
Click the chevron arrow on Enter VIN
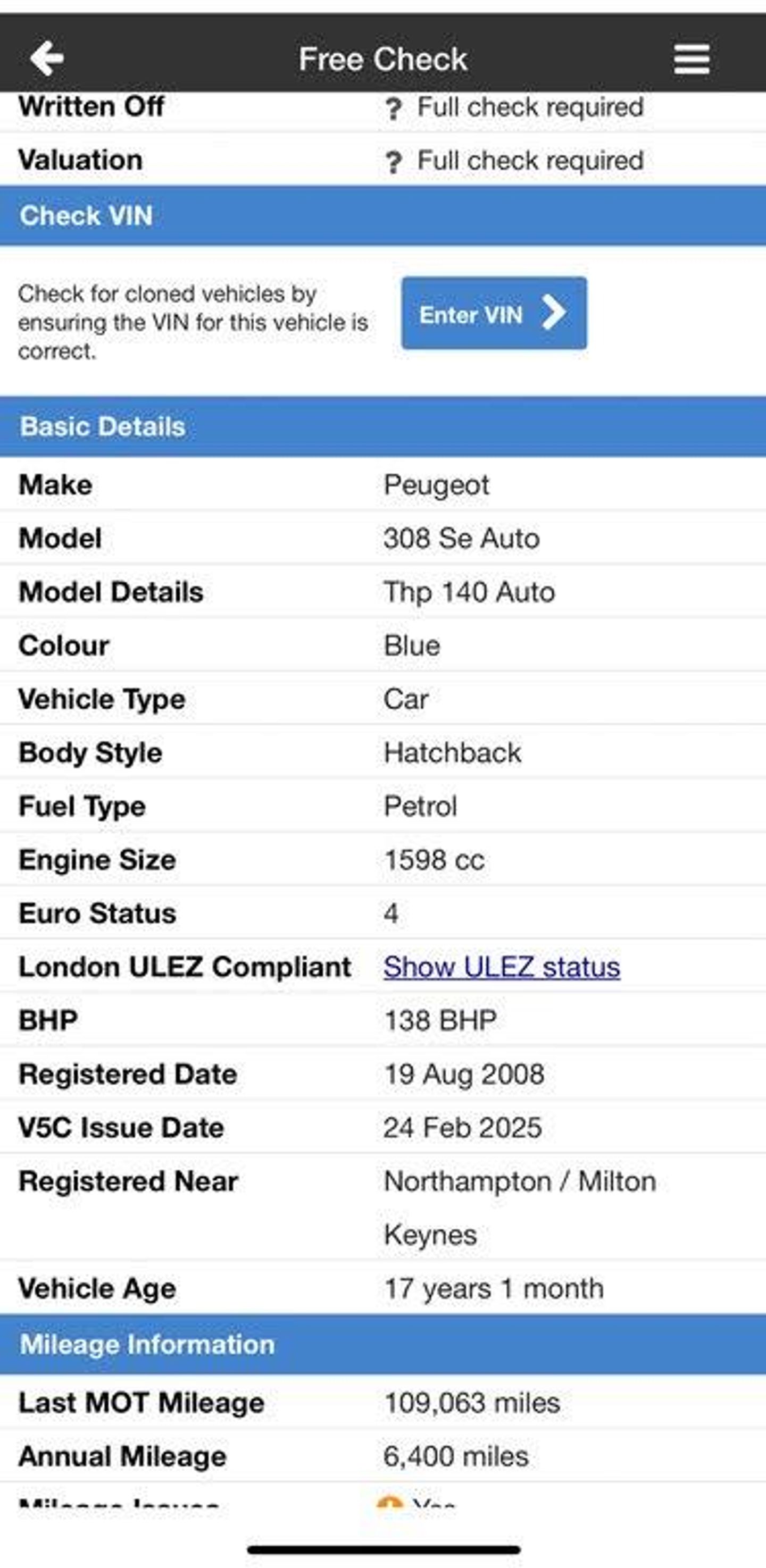click(x=554, y=313)
